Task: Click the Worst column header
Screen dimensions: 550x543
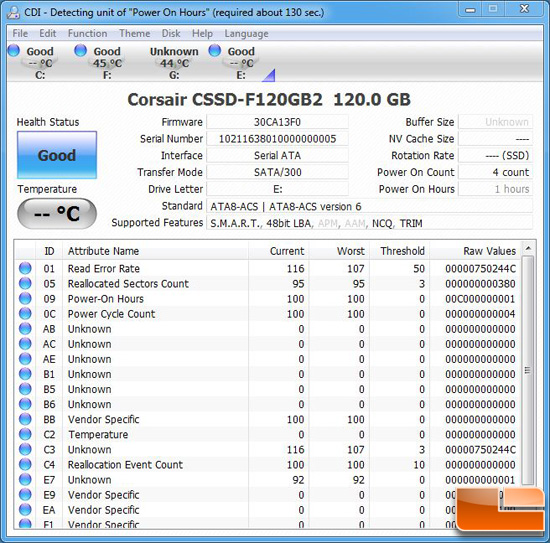Action: click(x=339, y=251)
